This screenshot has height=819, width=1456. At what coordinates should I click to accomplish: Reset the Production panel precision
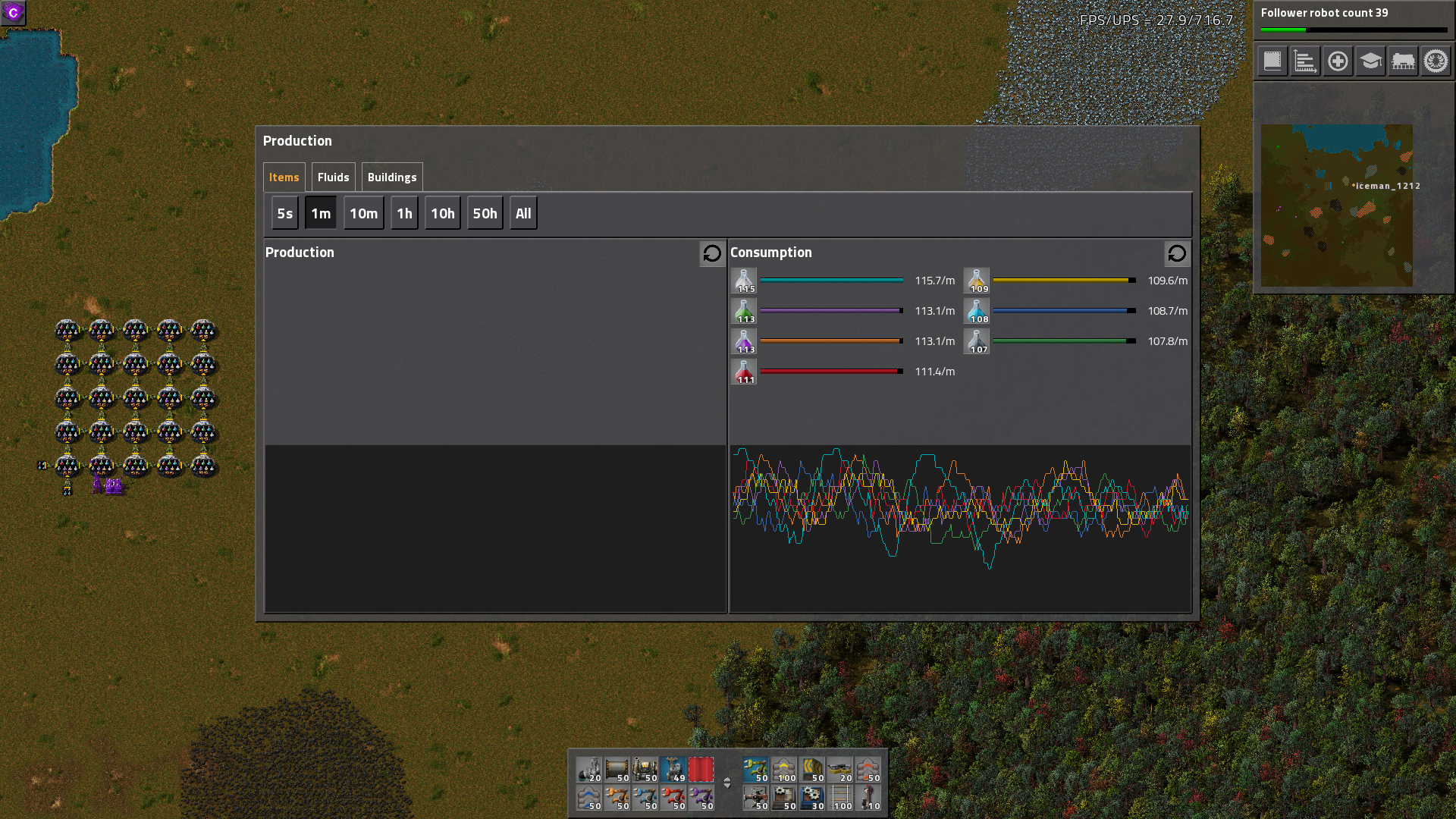[712, 253]
